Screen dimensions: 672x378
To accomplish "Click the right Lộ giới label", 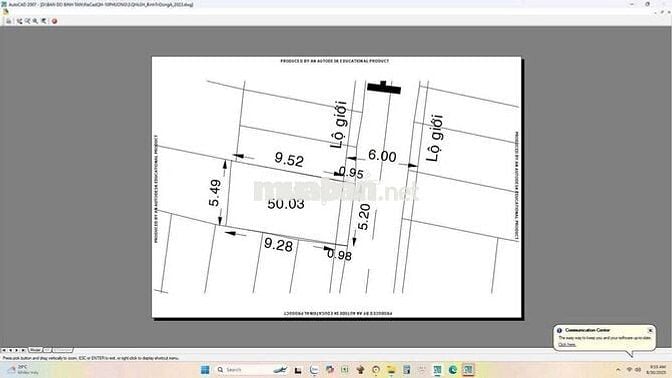I will pos(434,138).
